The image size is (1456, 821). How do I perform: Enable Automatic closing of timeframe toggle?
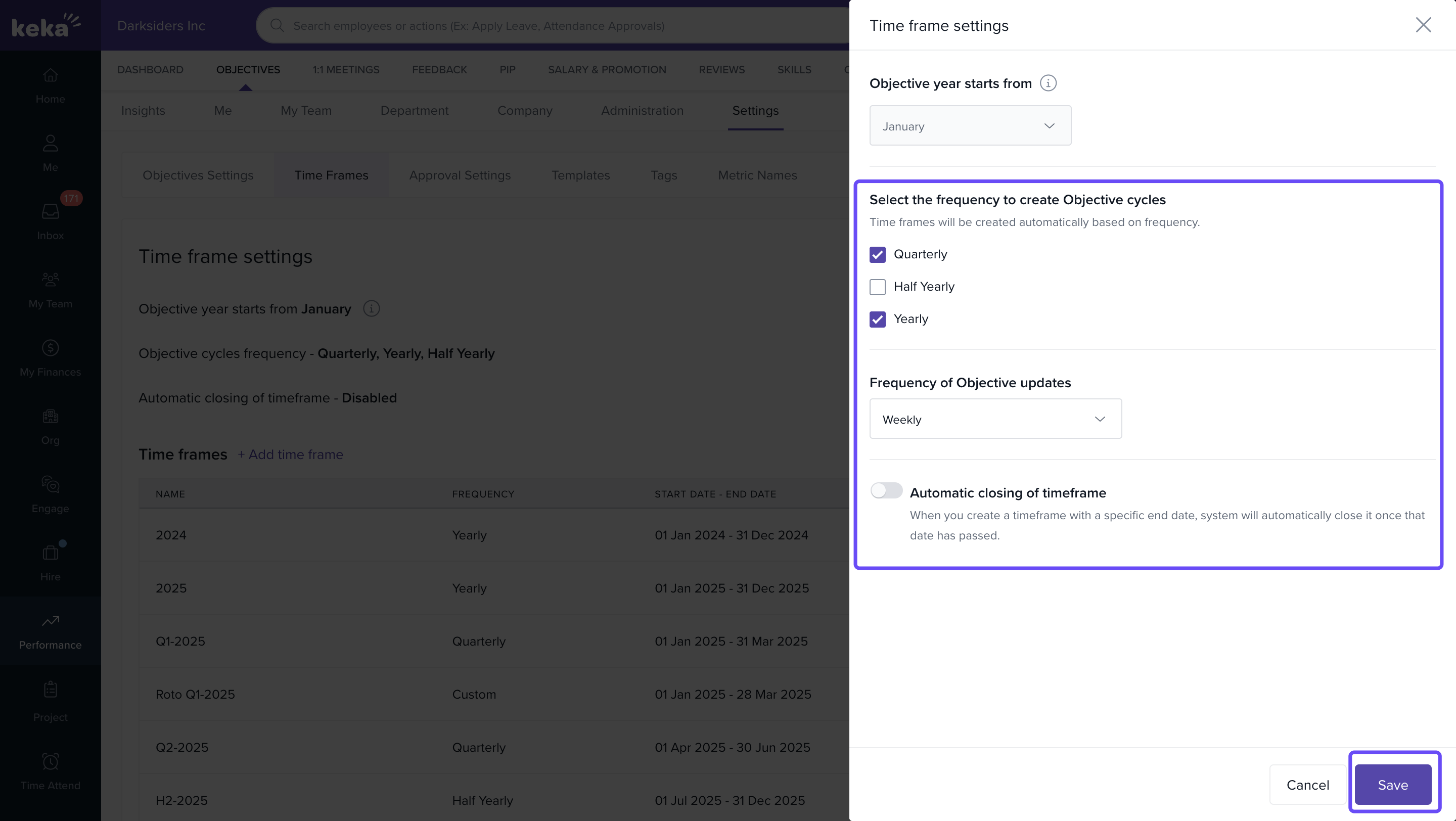click(x=886, y=490)
